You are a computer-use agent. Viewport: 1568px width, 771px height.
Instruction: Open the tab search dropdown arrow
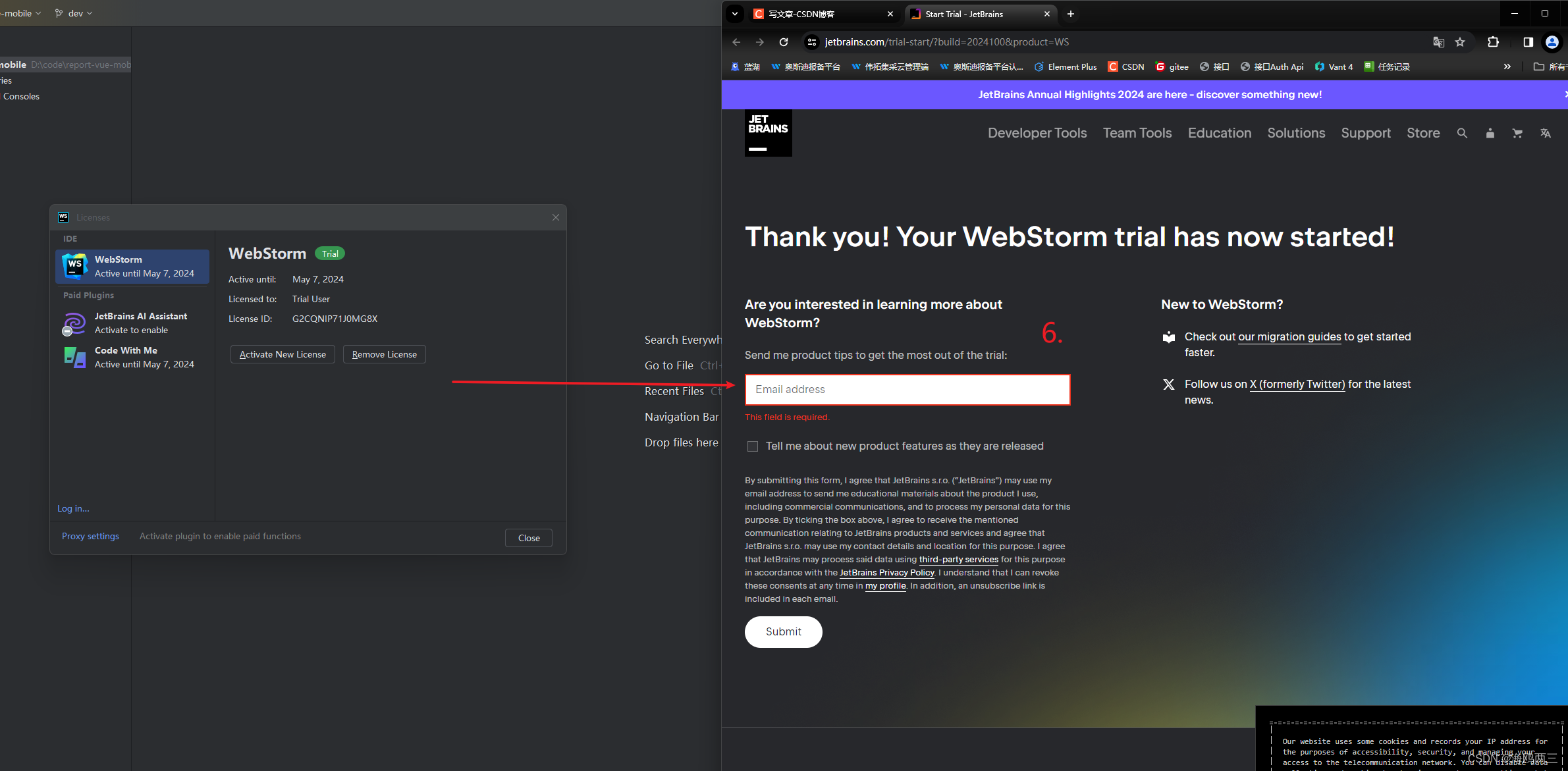[735, 14]
